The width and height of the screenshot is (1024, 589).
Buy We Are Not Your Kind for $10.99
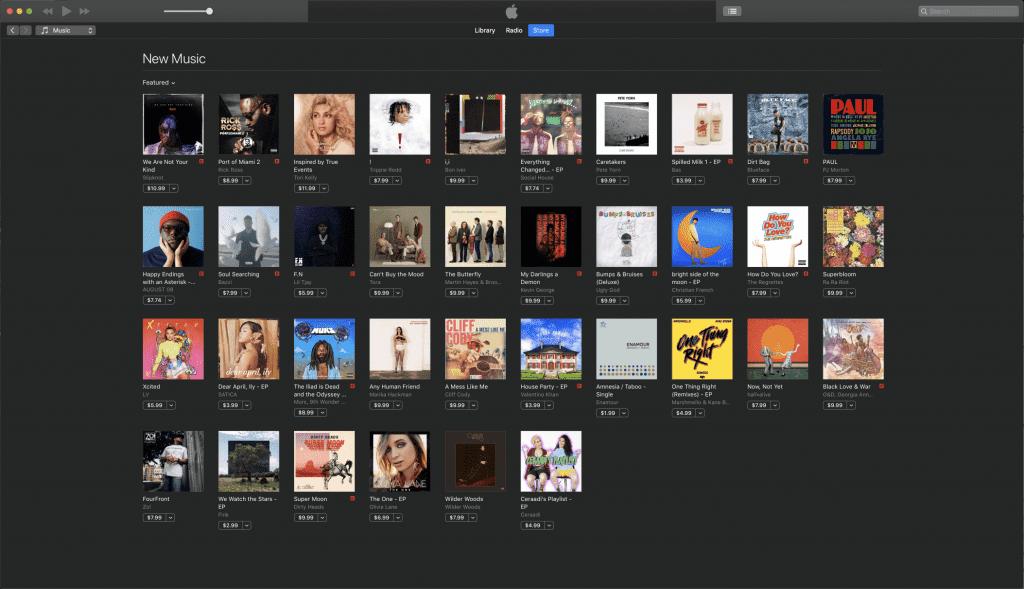pos(155,188)
